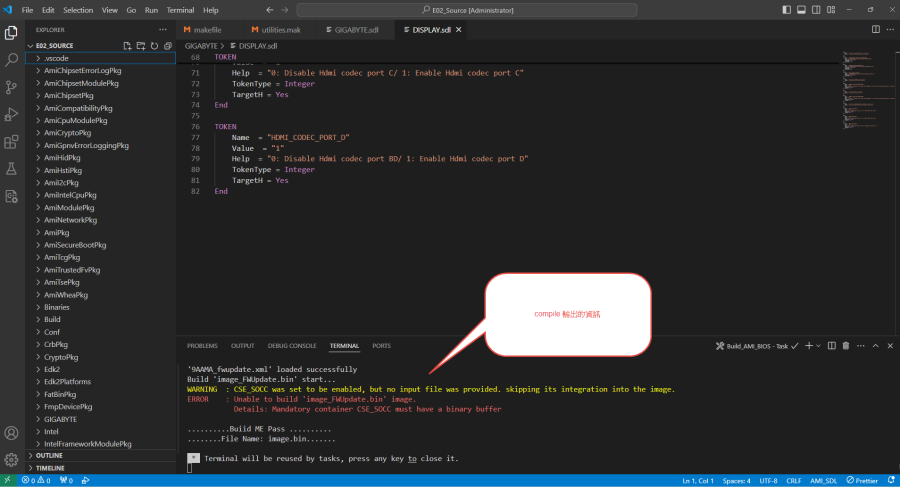Click Refresh Explorer icon
Viewport: 900px width, 487px height.
click(x=153, y=46)
